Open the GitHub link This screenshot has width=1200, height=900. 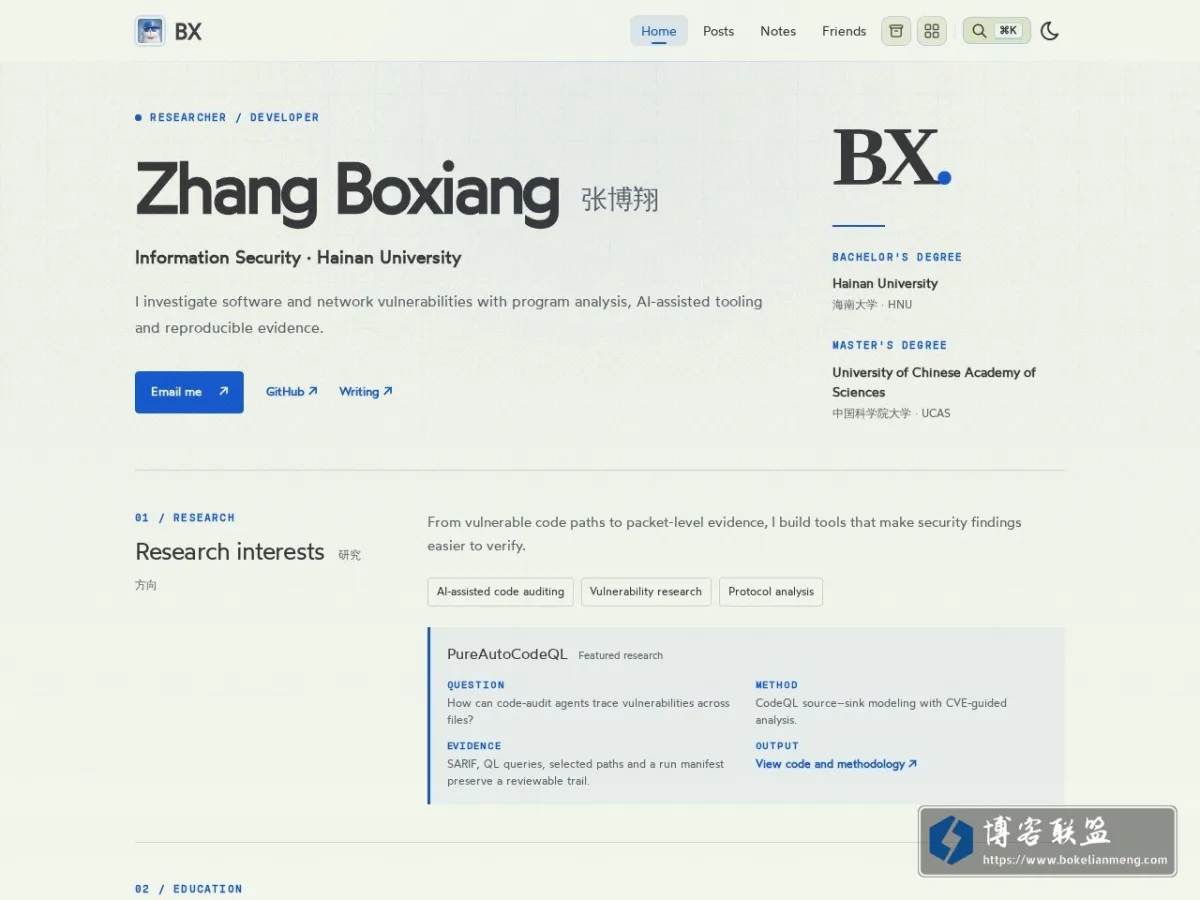292,392
